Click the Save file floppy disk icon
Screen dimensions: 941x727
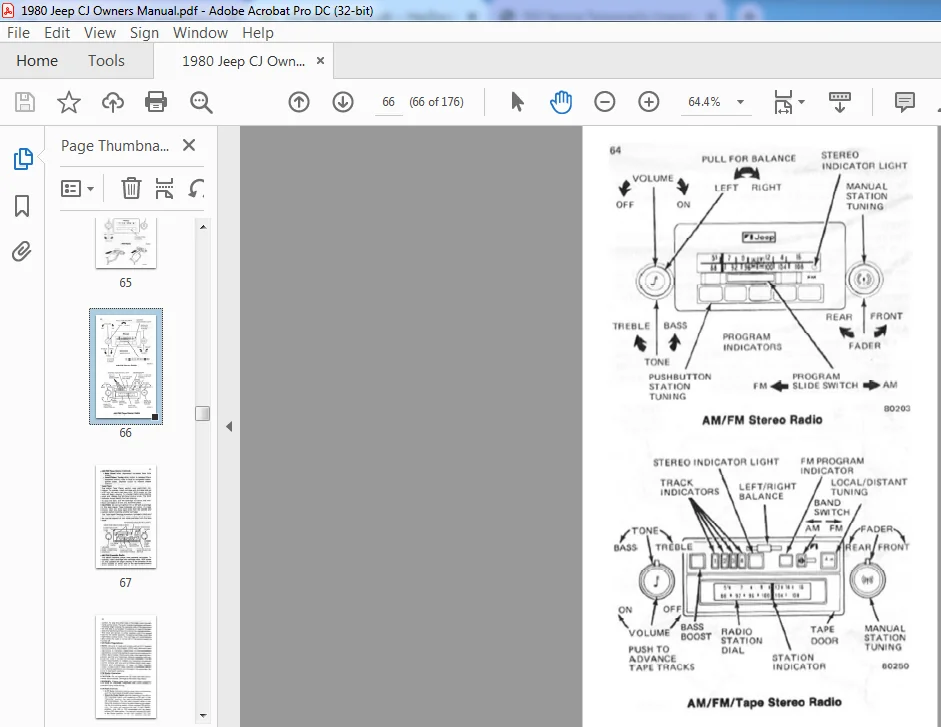click(x=25, y=102)
